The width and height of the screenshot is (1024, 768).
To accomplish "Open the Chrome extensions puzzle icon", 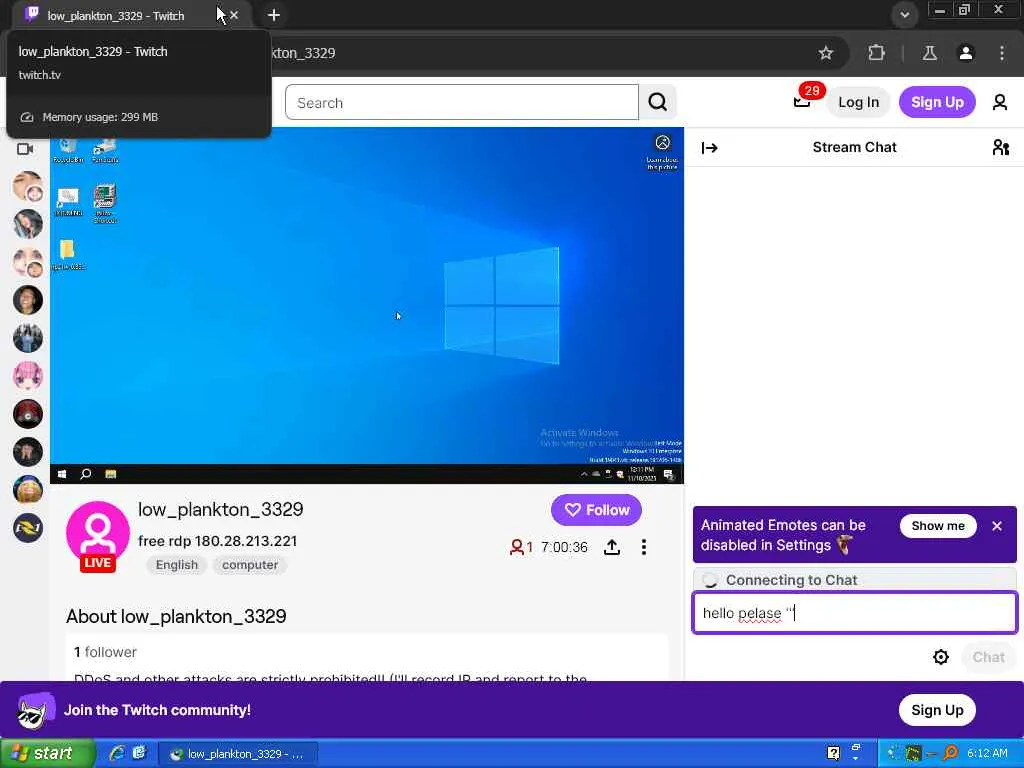I will pyautogui.click(x=876, y=53).
